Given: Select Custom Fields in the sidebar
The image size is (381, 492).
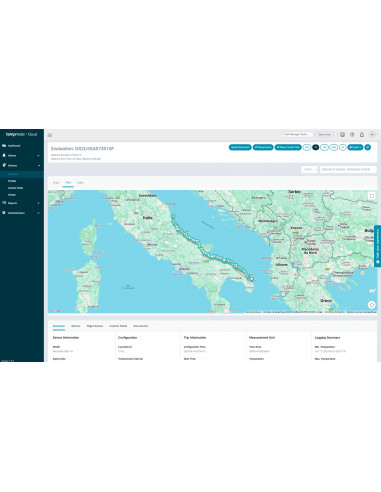Looking at the screenshot, I should [x=15, y=188].
